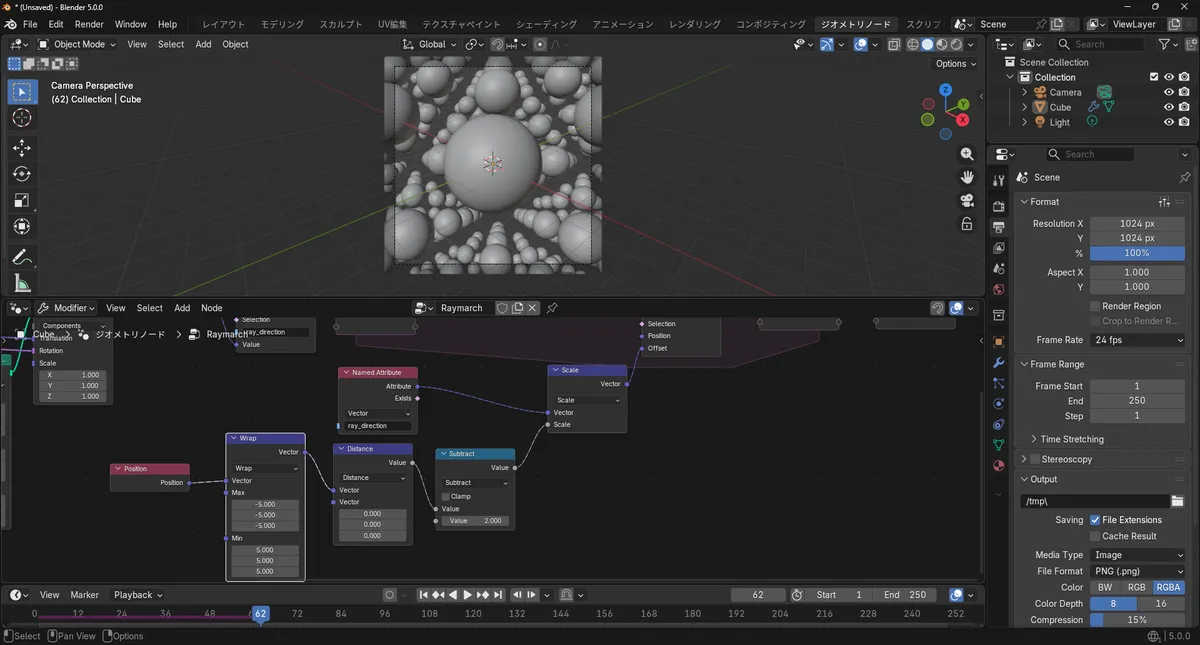Enable the Clamp checkbox on Subtract node

coord(446,496)
